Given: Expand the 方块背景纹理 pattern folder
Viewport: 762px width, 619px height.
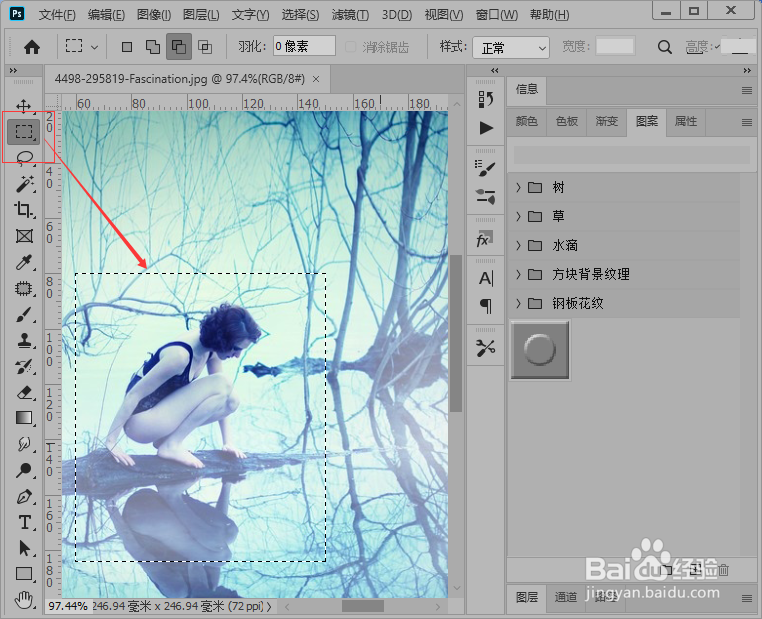Looking at the screenshot, I should (x=518, y=275).
